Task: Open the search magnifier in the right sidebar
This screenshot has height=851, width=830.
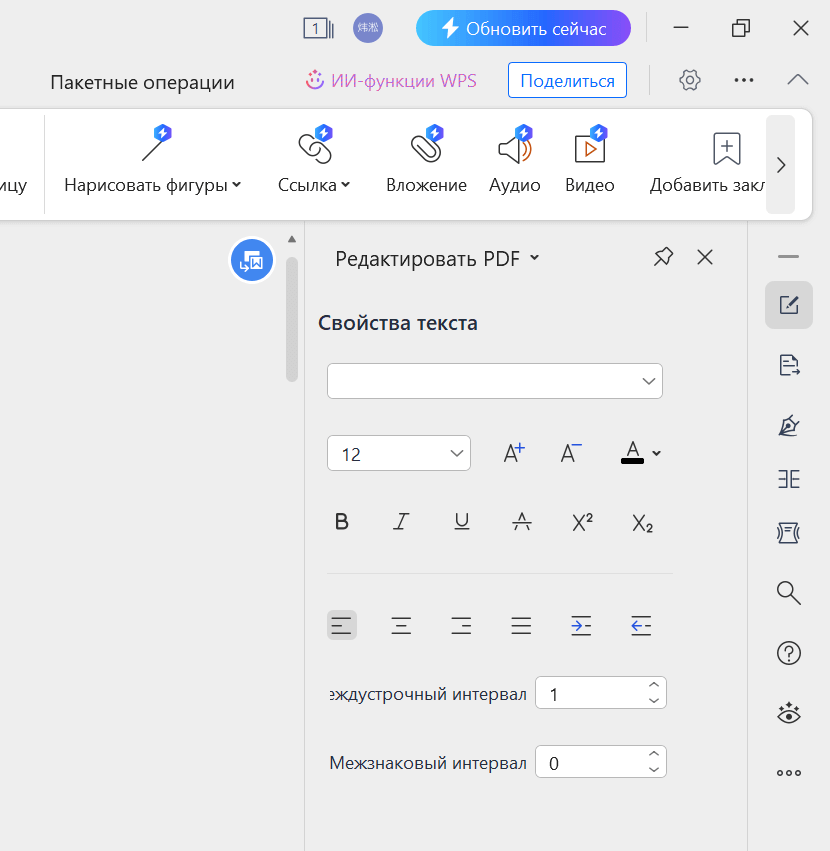Action: (788, 593)
